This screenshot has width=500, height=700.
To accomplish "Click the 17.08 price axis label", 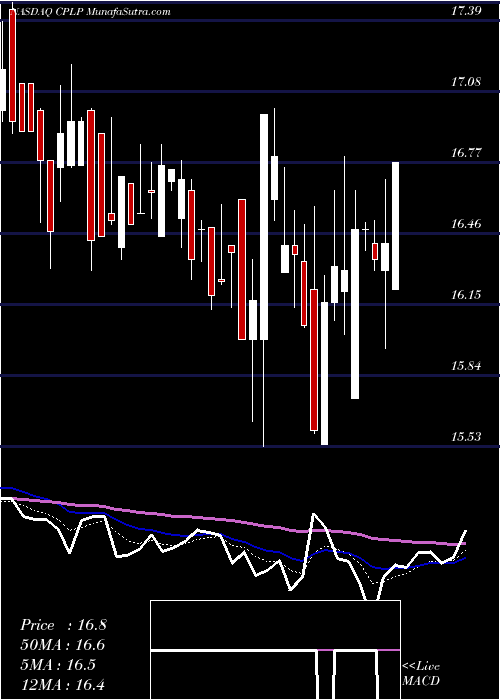I will (x=466, y=82).
